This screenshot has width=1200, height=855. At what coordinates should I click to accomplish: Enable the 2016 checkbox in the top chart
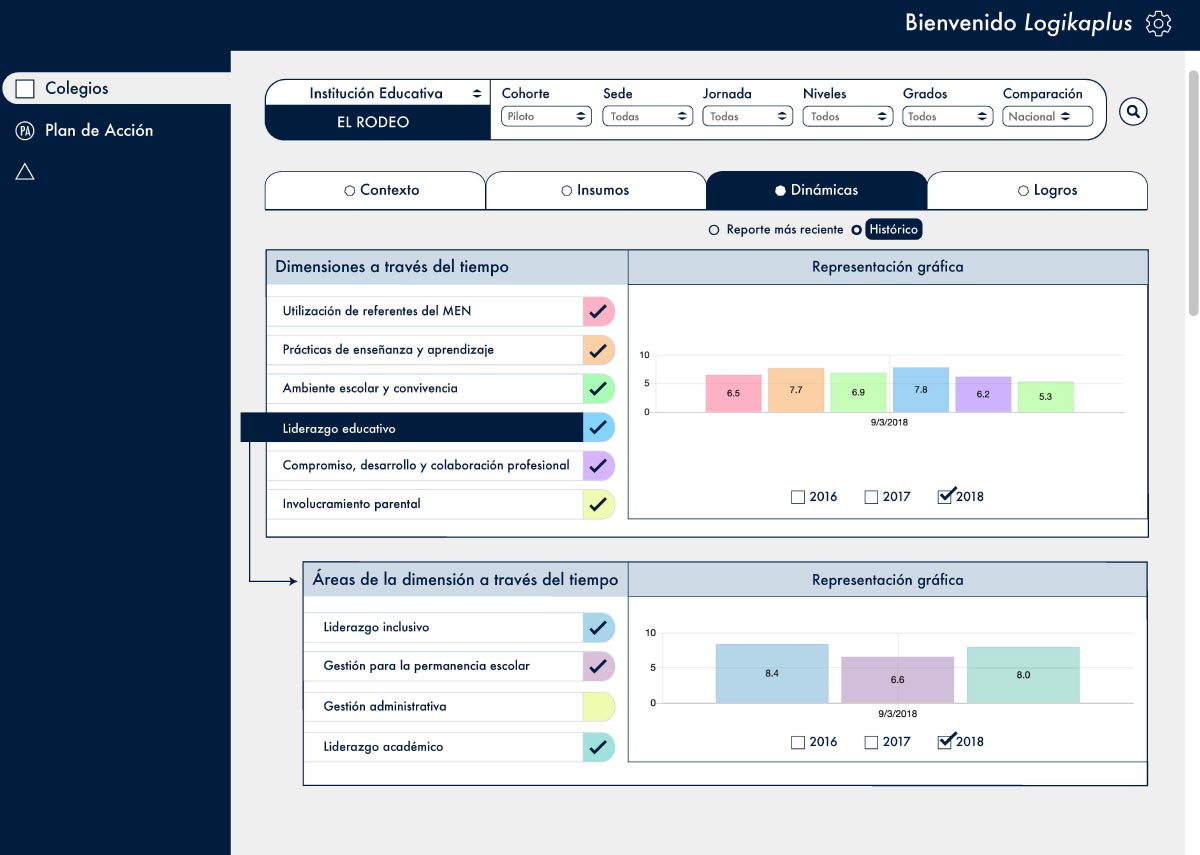(798, 497)
